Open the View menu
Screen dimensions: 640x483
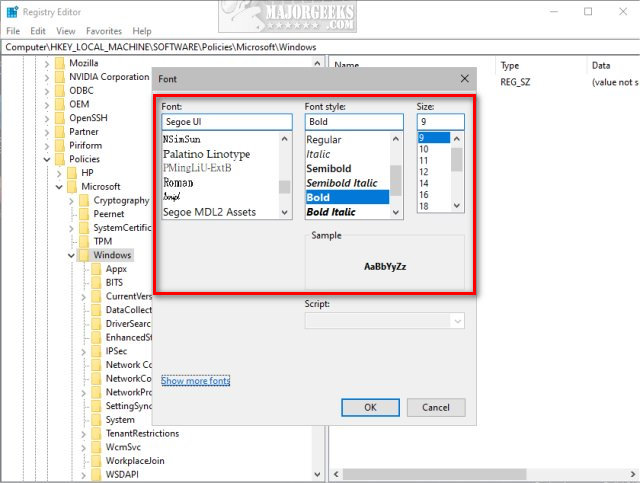point(65,31)
